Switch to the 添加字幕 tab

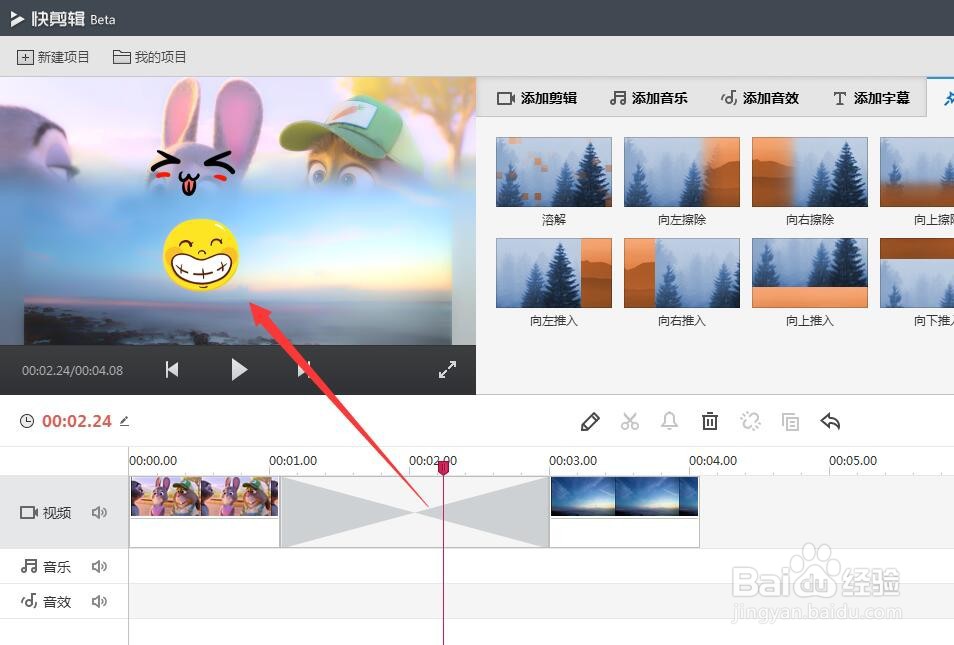871,98
